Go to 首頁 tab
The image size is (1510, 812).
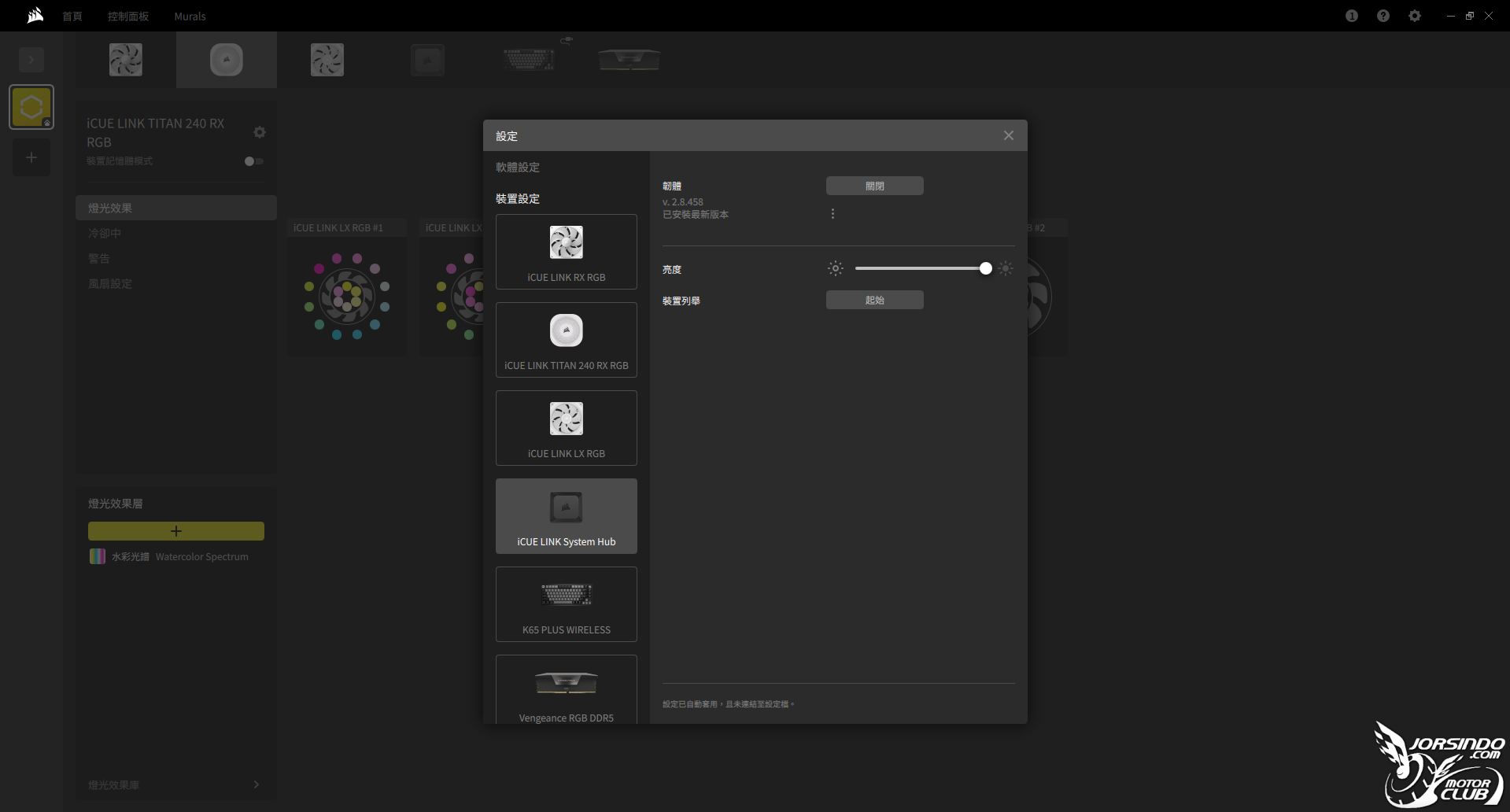coord(72,17)
